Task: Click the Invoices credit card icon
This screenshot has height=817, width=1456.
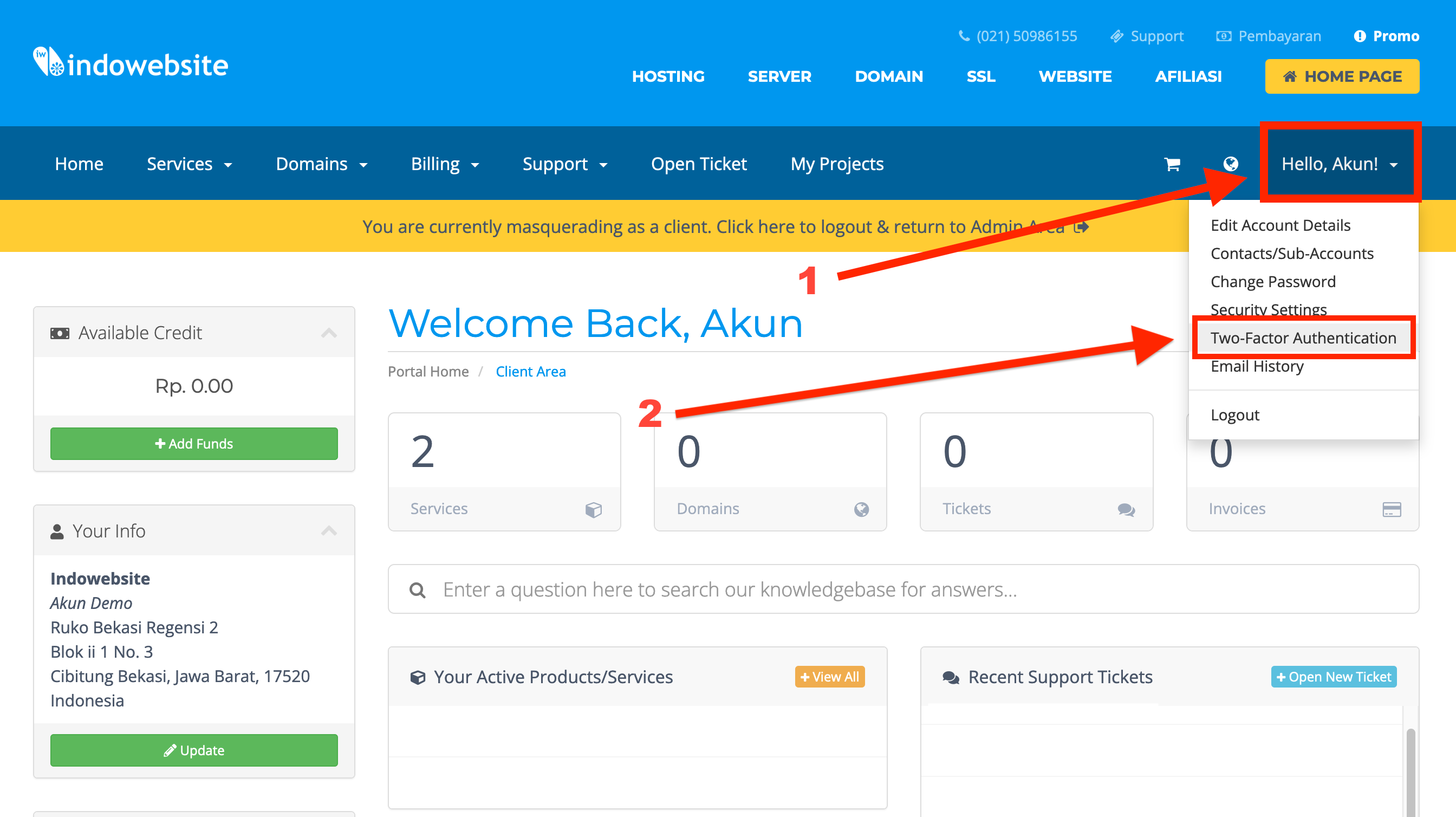Action: coord(1391,509)
